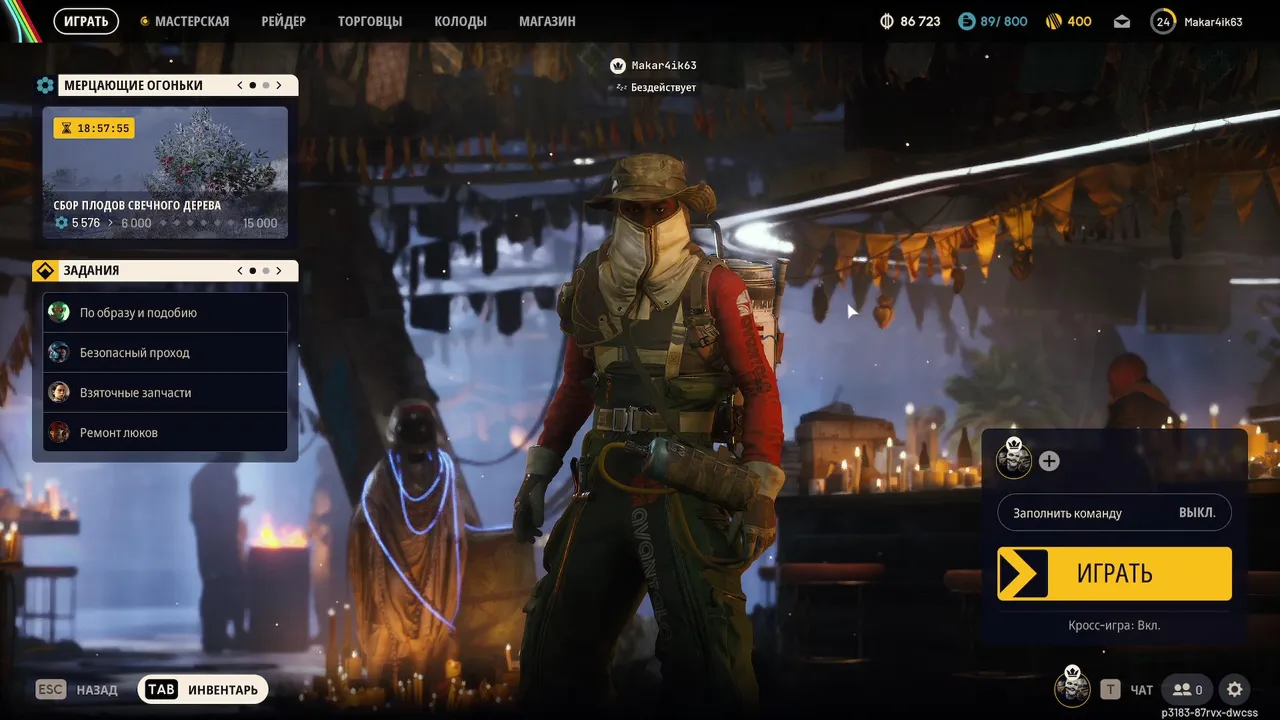Screen dimensions: 1280x720
Task: Click Кросс-игра: Вкл. setting text
Action: pyautogui.click(x=1114, y=626)
